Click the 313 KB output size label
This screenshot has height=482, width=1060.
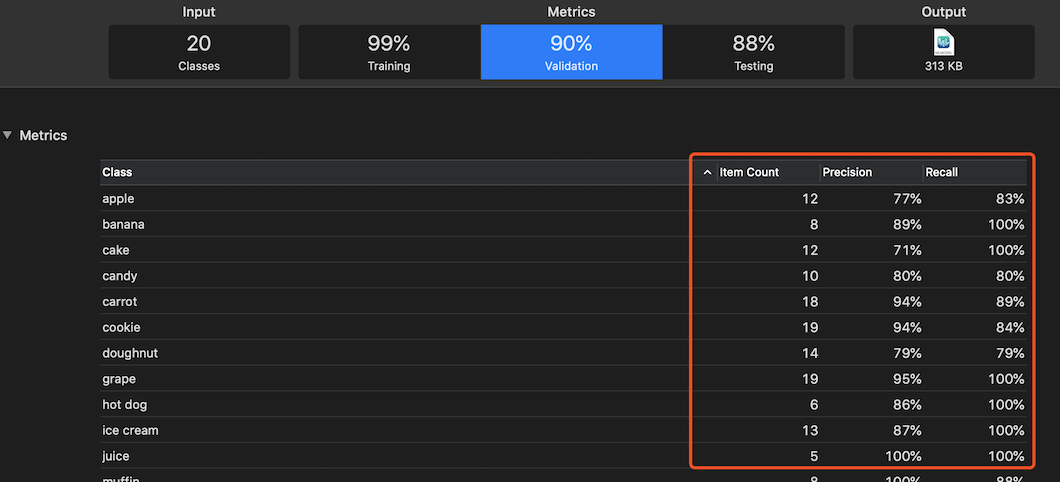coord(943,66)
